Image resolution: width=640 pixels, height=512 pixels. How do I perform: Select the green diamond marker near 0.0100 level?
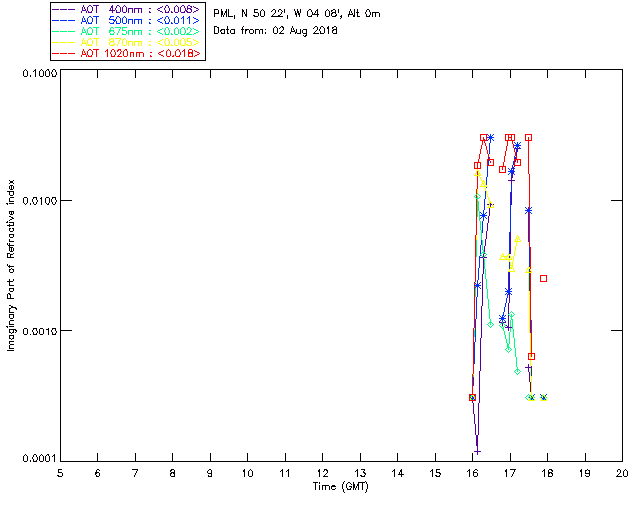pyautogui.click(x=477, y=197)
